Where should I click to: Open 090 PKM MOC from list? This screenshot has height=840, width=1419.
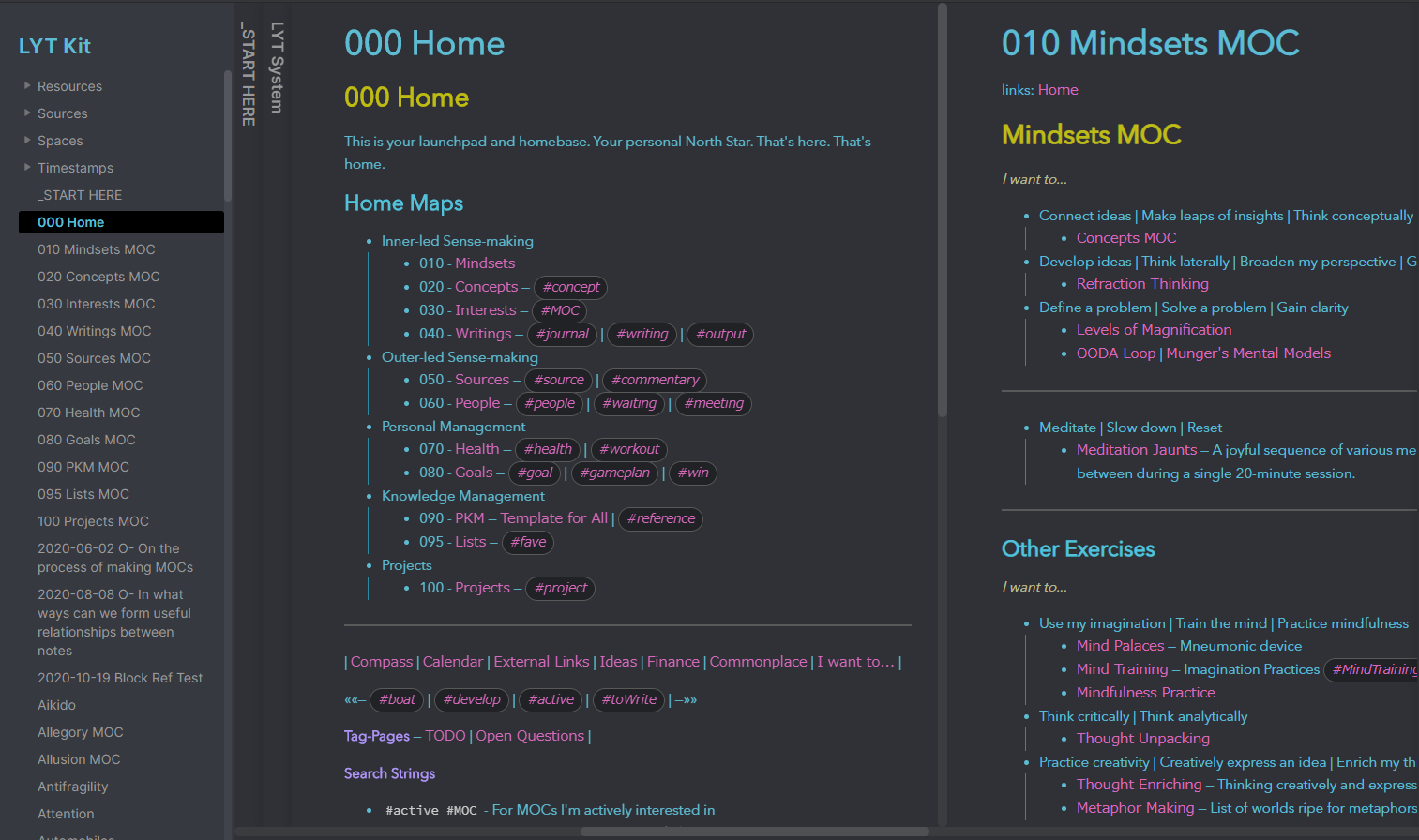(x=83, y=467)
